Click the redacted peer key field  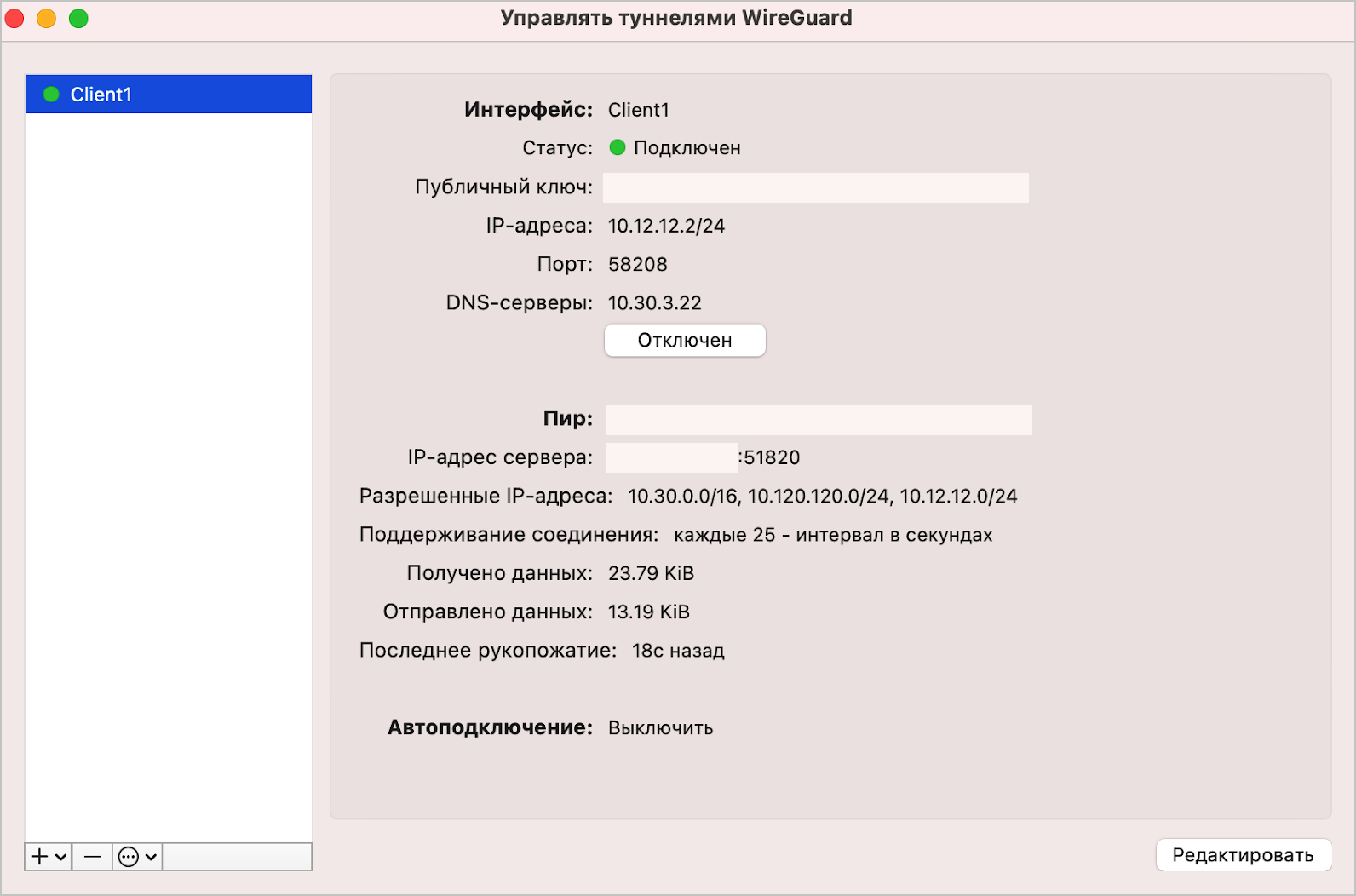819,420
